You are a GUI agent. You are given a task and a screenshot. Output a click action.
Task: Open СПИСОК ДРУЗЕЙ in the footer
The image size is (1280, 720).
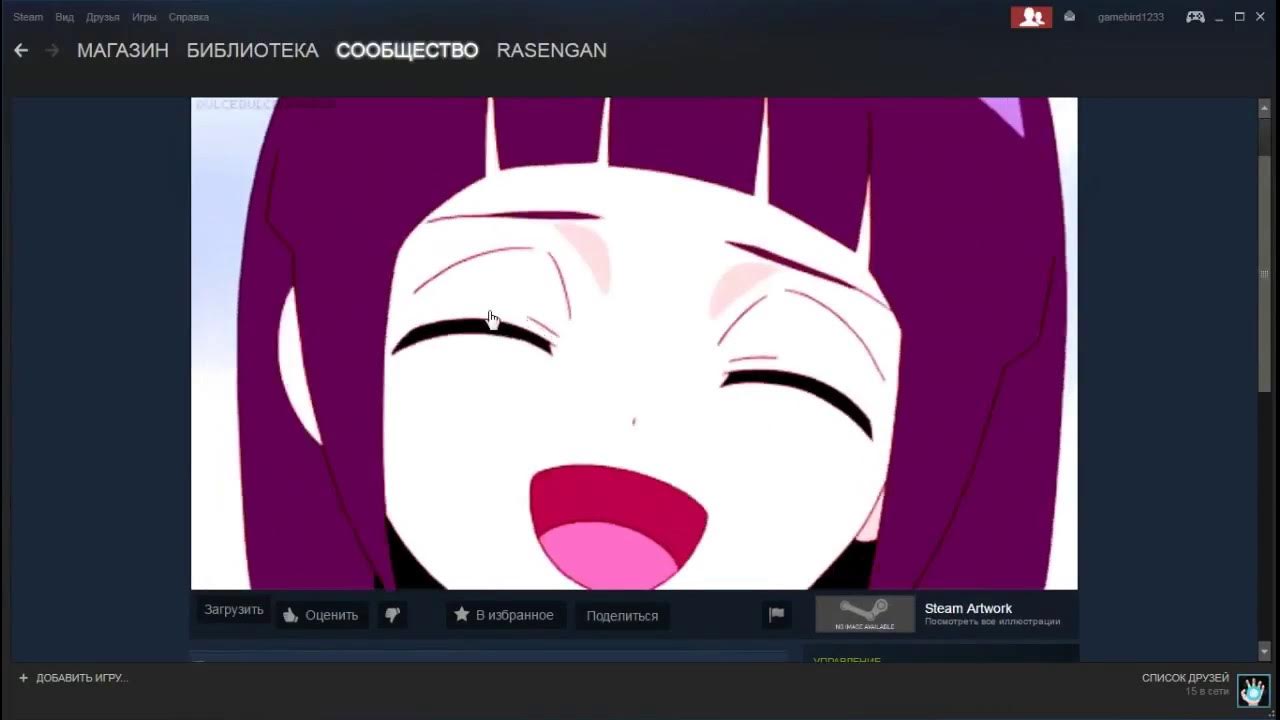pyautogui.click(x=1185, y=678)
